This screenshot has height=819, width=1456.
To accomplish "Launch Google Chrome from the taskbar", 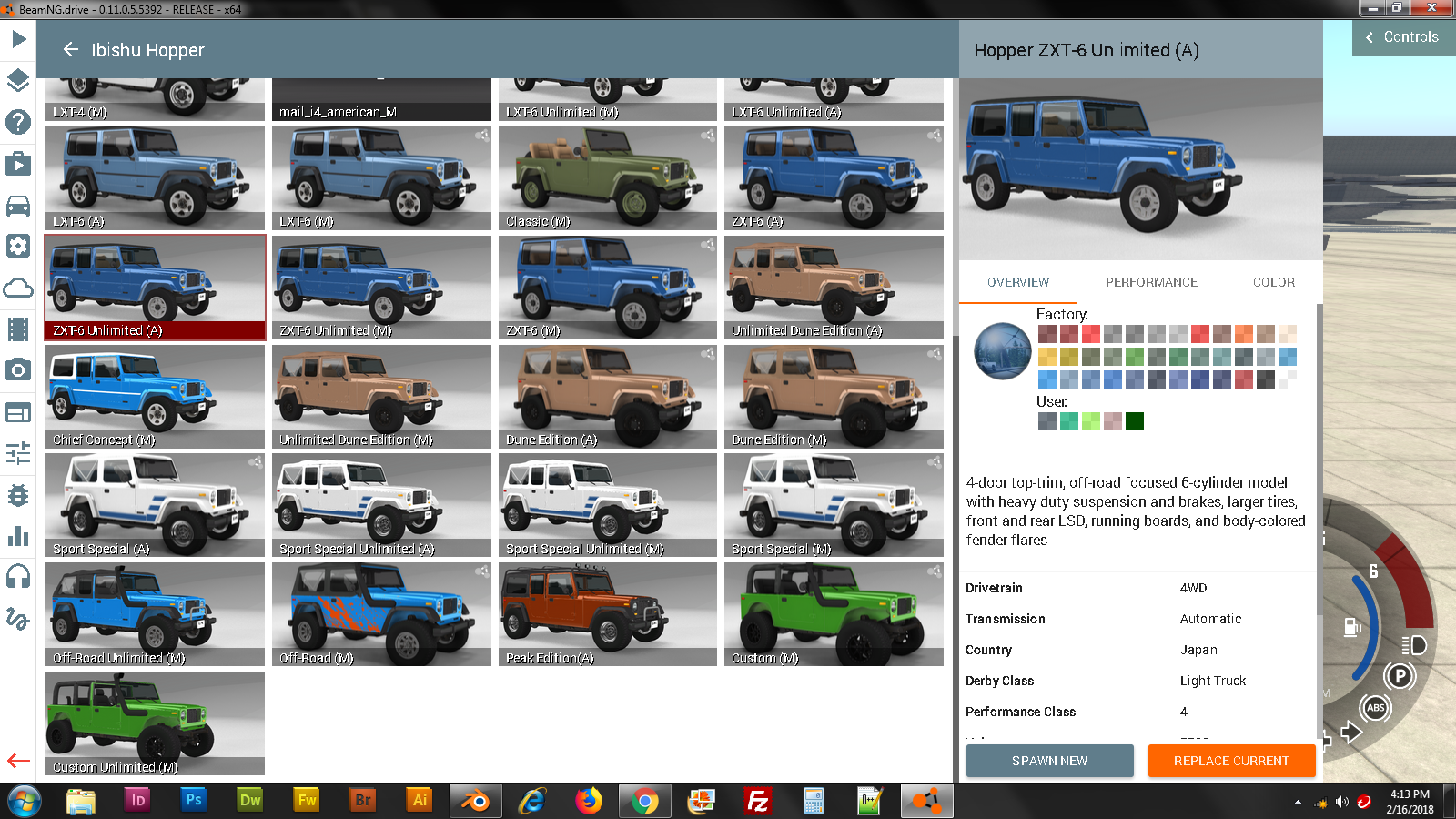I will (645, 801).
